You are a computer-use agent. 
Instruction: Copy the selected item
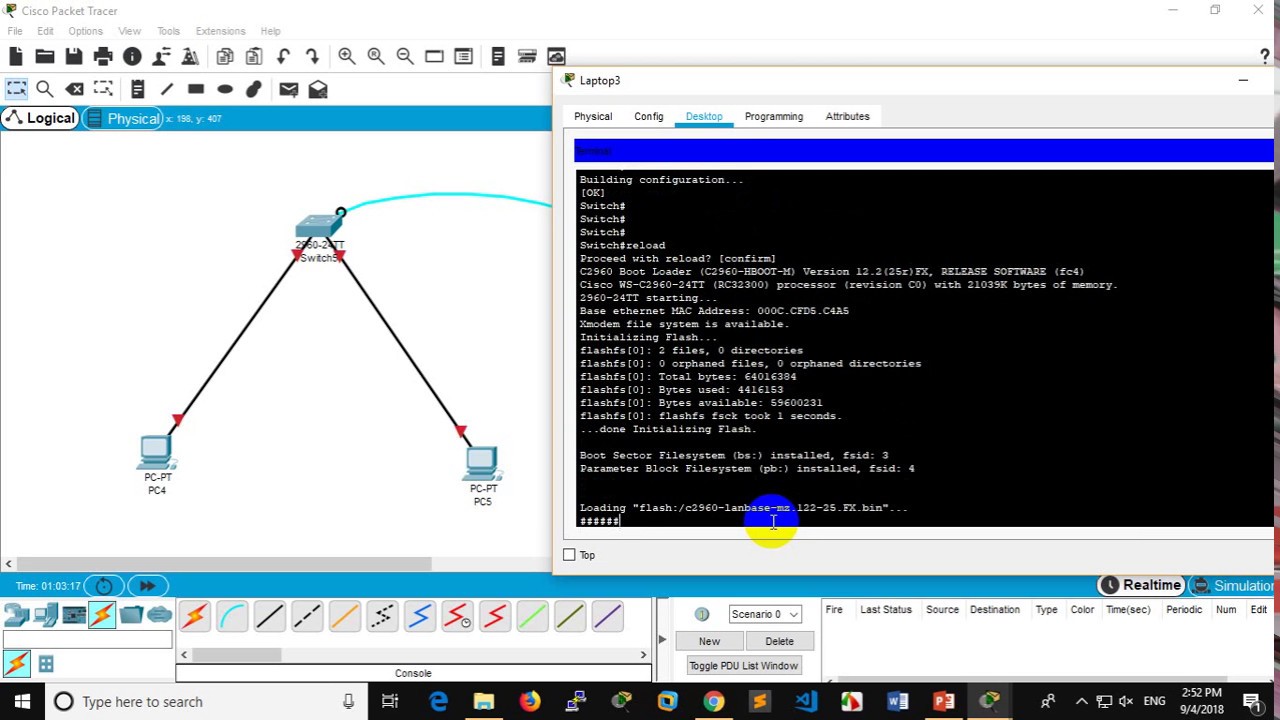pos(225,57)
